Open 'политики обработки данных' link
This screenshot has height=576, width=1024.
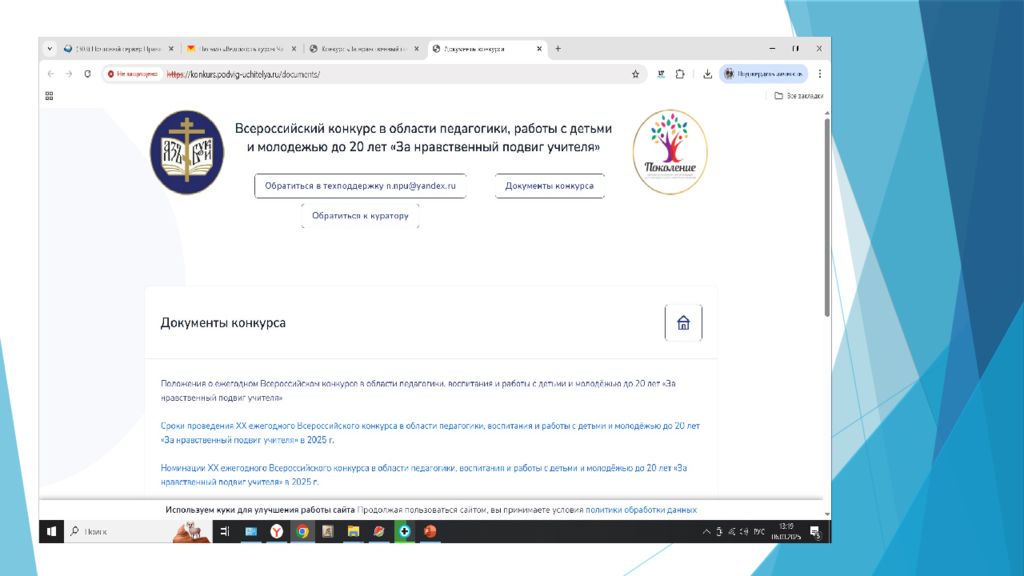click(641, 510)
